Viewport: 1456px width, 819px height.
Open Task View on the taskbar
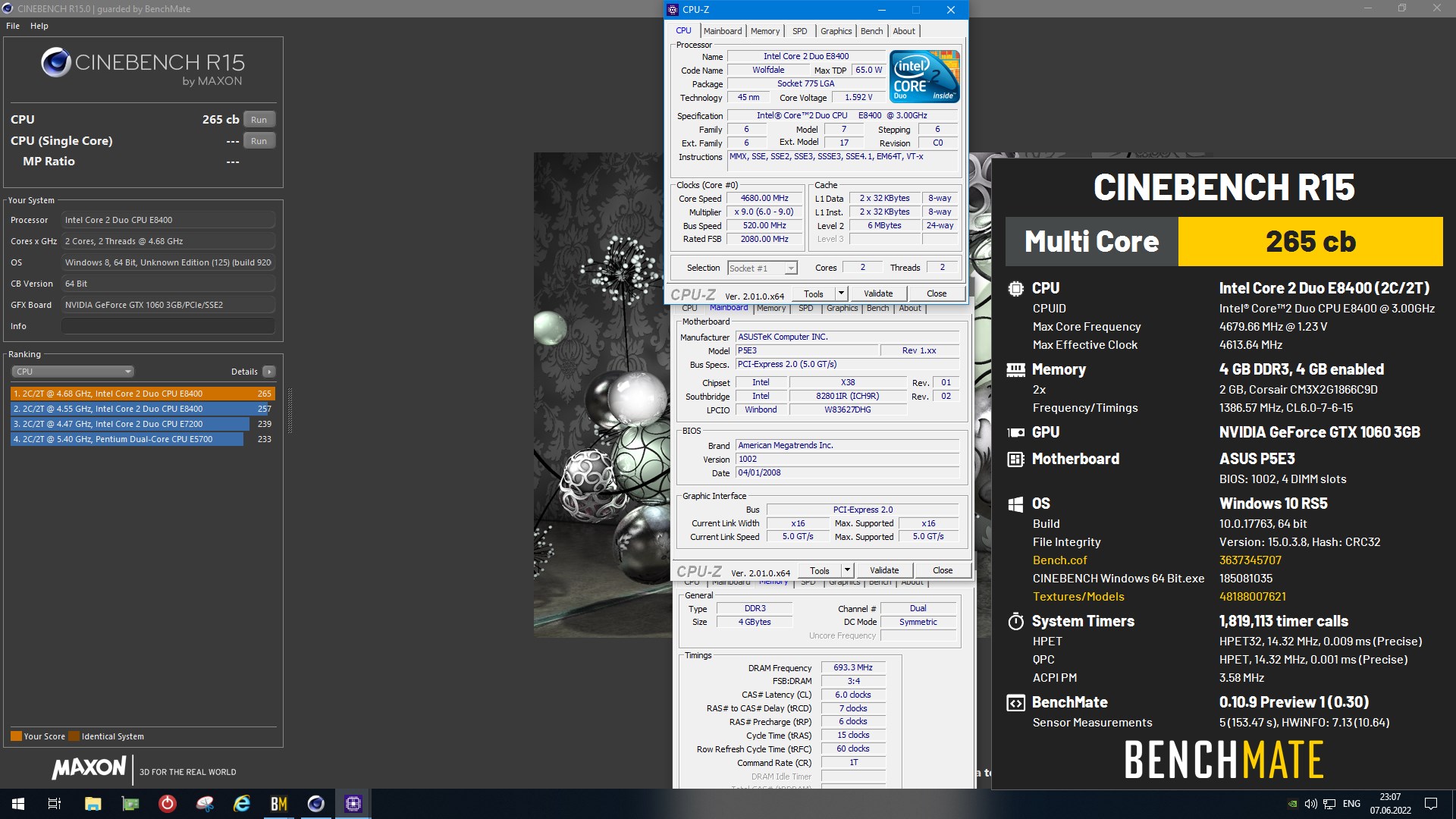tap(55, 804)
